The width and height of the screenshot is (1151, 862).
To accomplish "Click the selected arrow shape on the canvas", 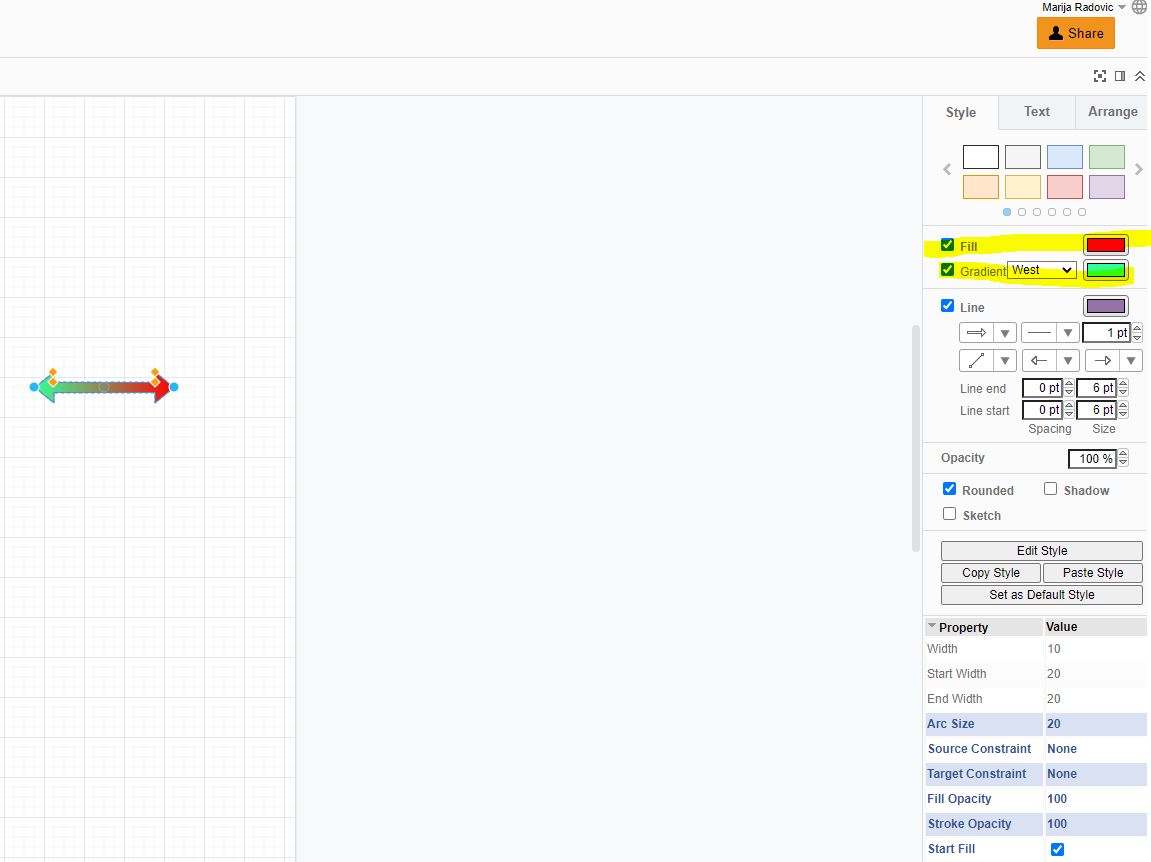I will point(104,386).
